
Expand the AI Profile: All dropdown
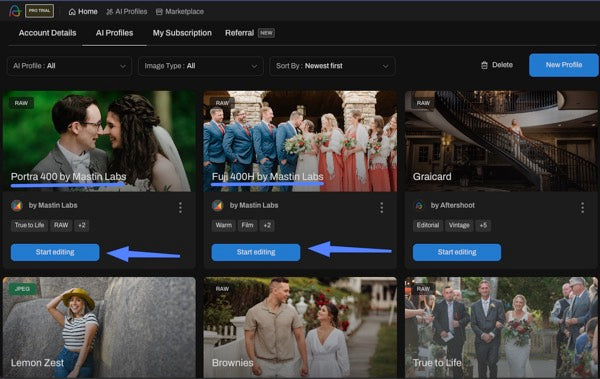[69, 66]
